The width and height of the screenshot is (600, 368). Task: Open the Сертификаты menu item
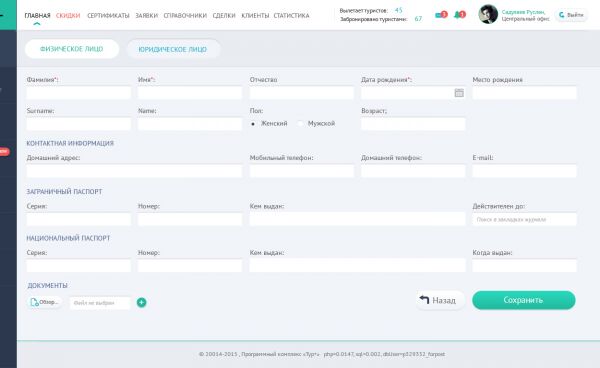pos(108,16)
